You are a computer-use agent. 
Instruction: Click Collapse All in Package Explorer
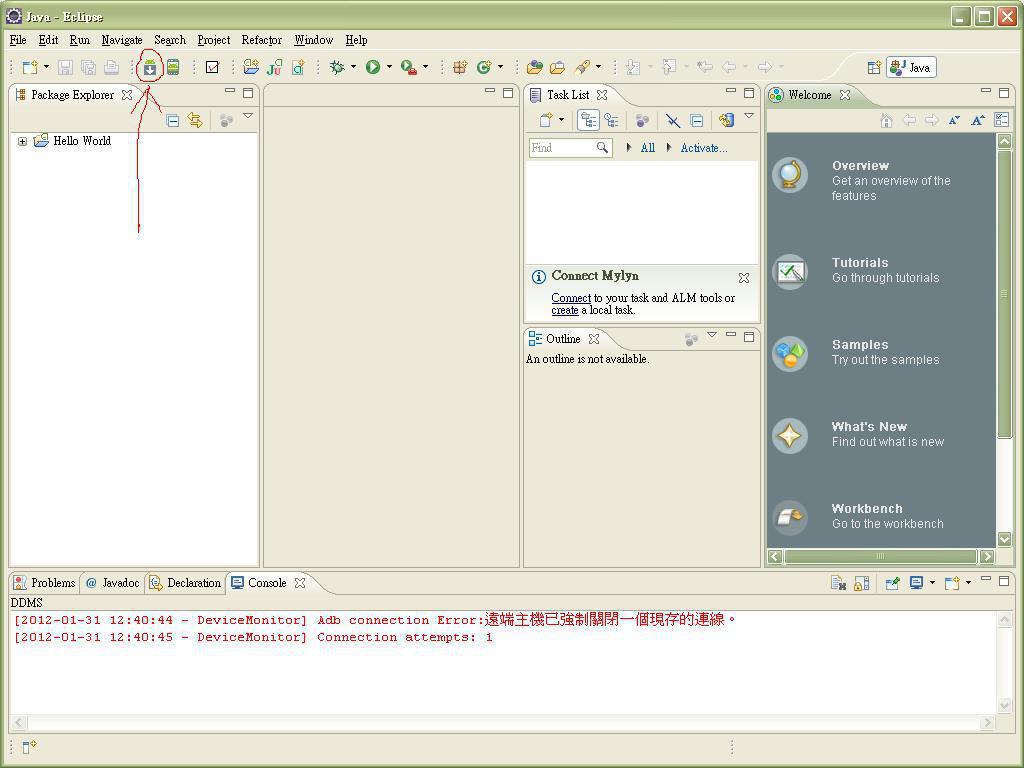(x=173, y=120)
